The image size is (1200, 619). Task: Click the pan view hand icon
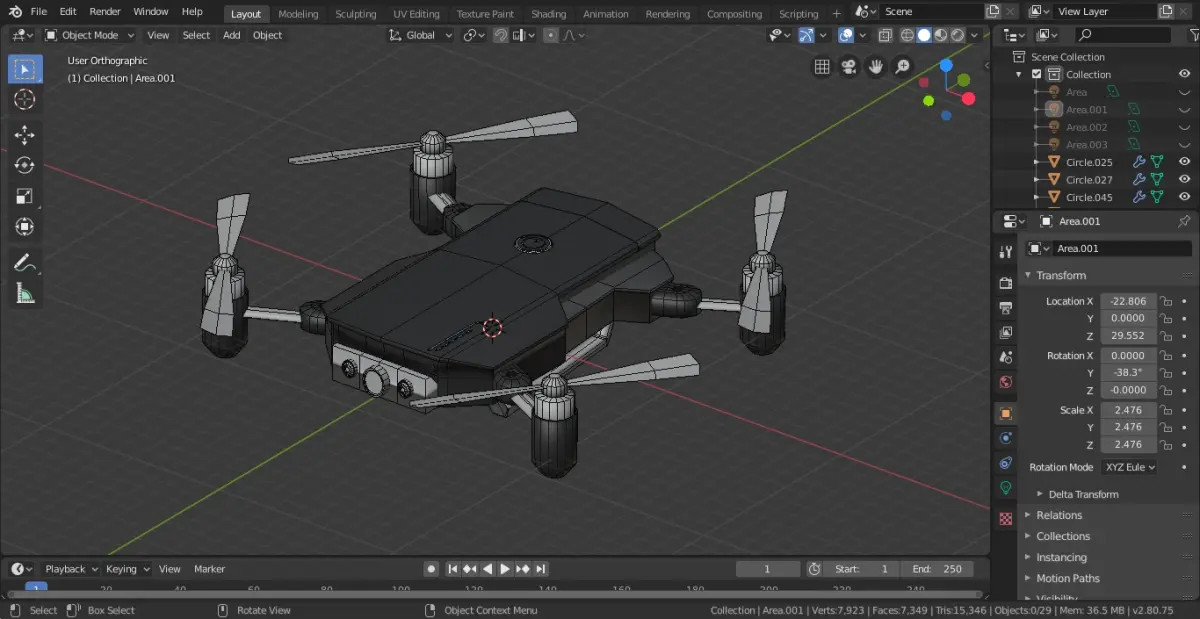[876, 67]
